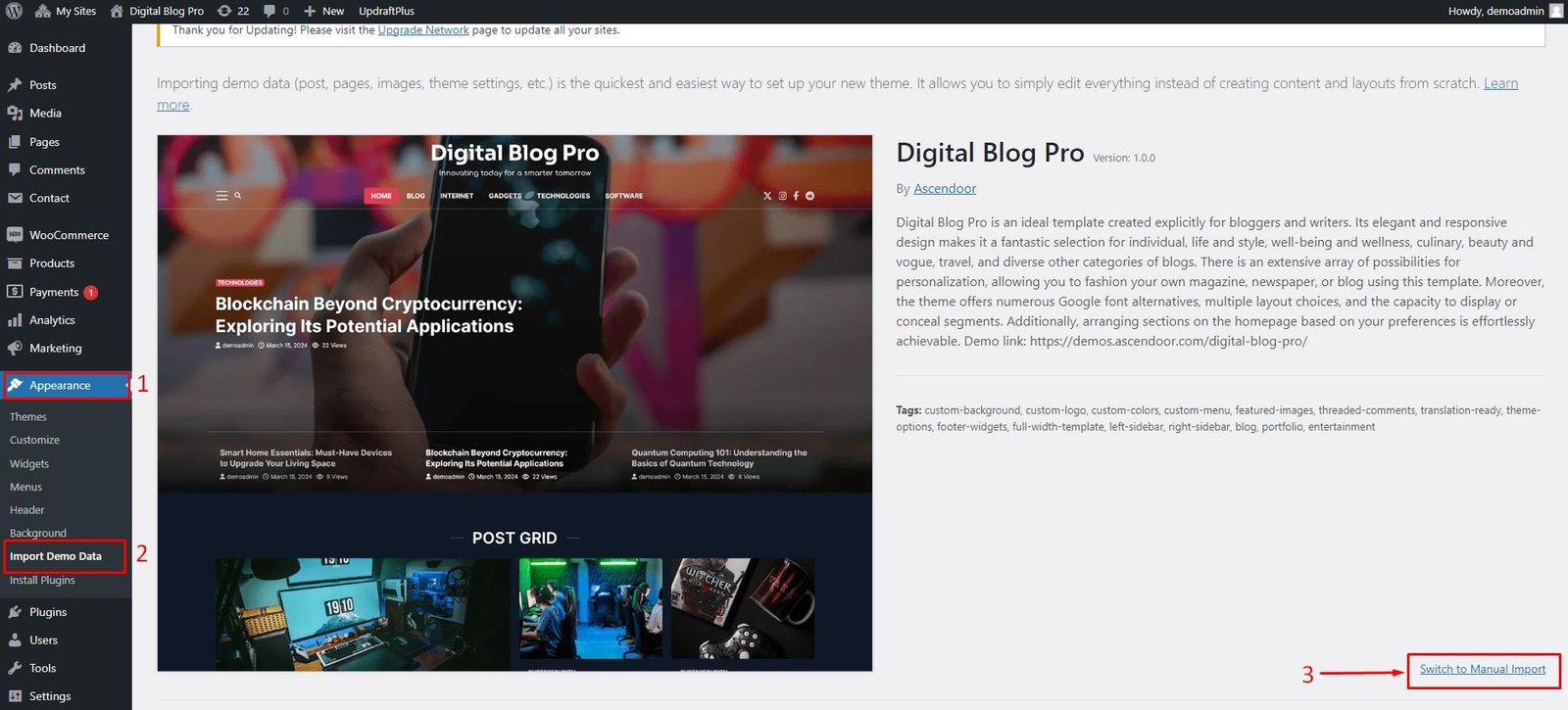1568x710 pixels.
Task: Open the Users menu label
Action: 43,640
